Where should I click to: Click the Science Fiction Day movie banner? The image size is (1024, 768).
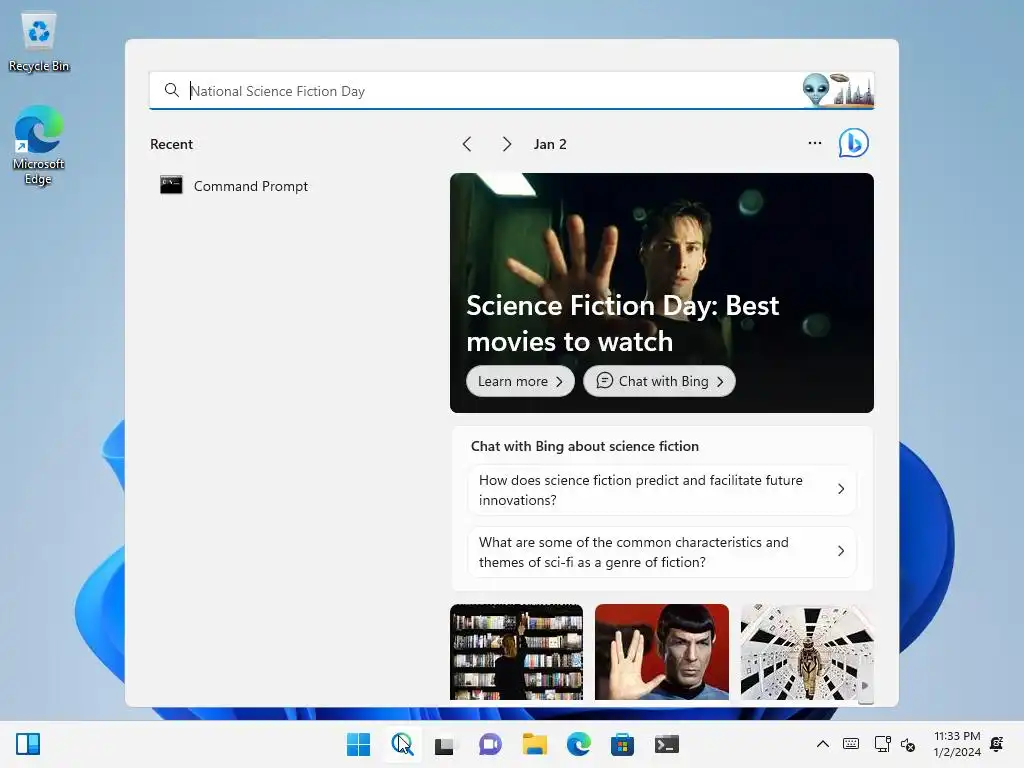(x=662, y=293)
